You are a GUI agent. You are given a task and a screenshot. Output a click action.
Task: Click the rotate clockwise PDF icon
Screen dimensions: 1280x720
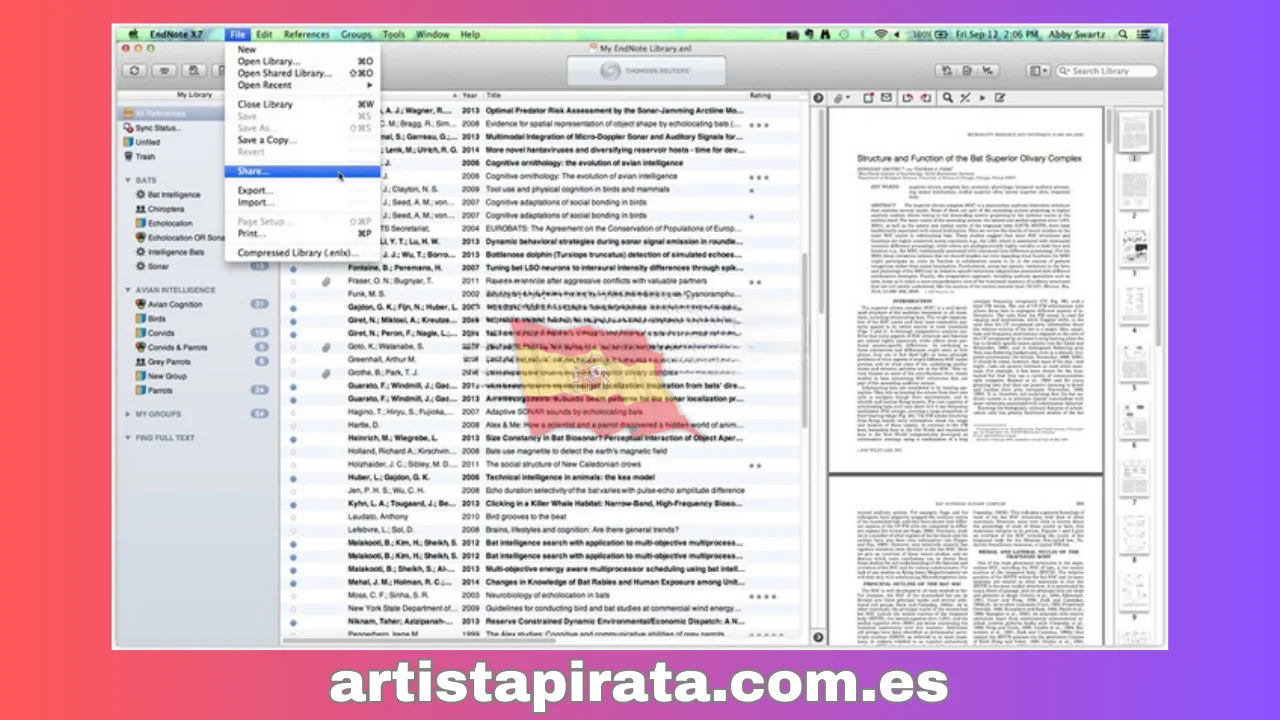tap(925, 97)
